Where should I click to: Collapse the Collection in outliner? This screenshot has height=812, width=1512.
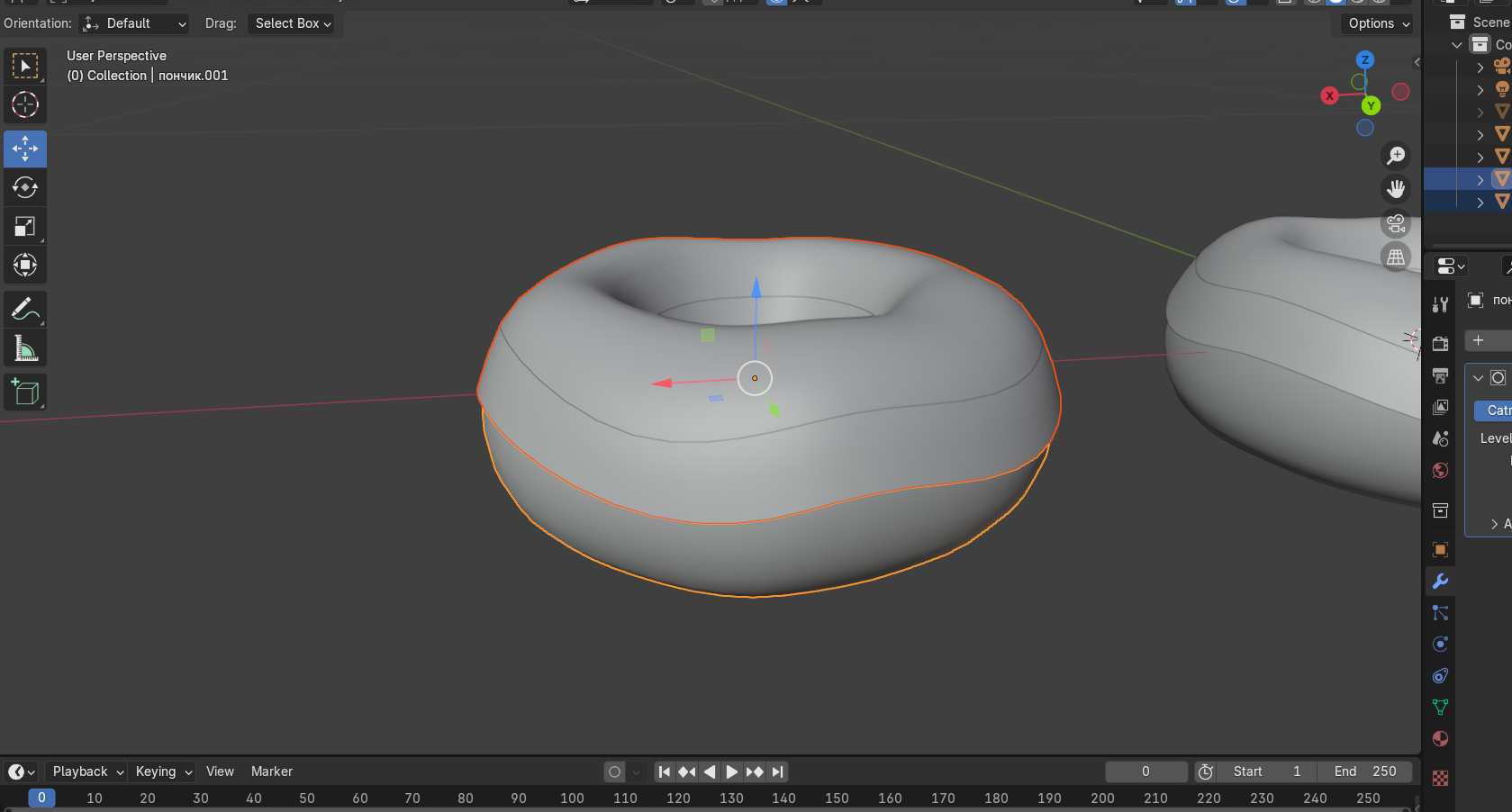click(x=1457, y=45)
